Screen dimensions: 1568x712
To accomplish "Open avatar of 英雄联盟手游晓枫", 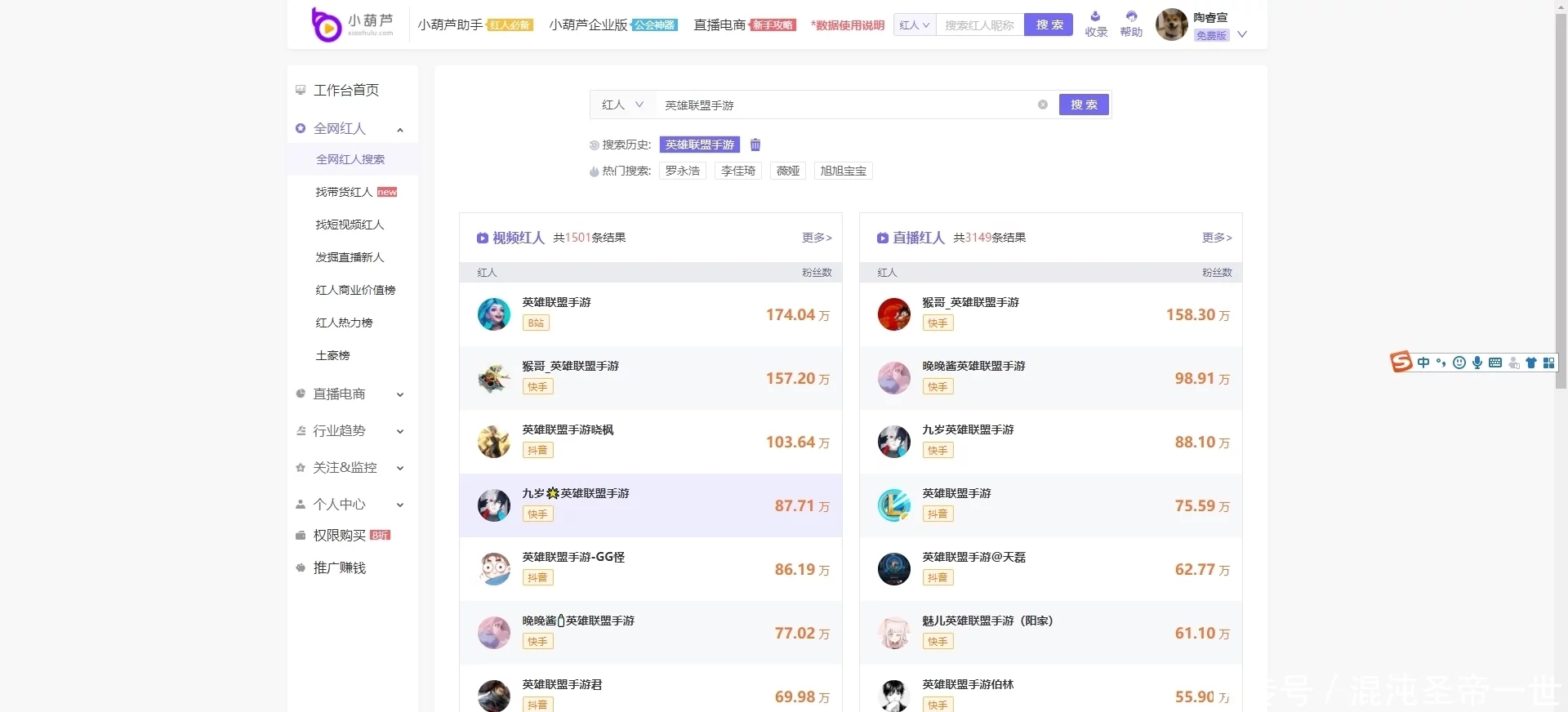I will point(494,442).
